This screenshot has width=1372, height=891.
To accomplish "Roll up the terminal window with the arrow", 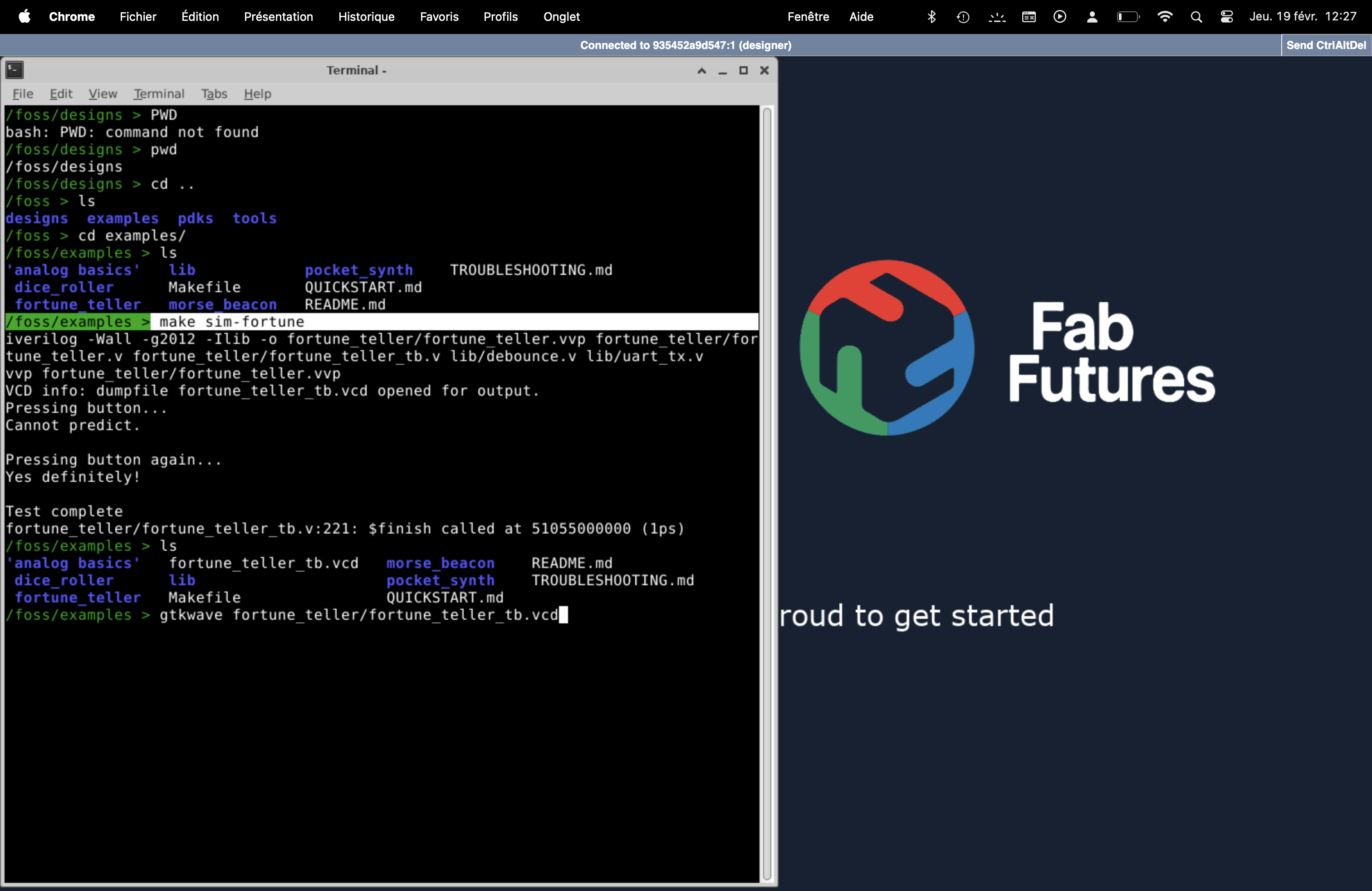I will 701,70.
